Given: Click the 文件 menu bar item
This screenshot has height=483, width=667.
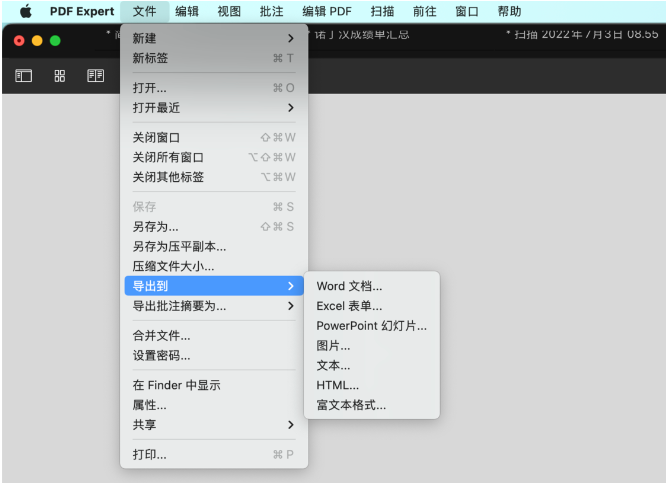Looking at the screenshot, I should click(x=145, y=11).
